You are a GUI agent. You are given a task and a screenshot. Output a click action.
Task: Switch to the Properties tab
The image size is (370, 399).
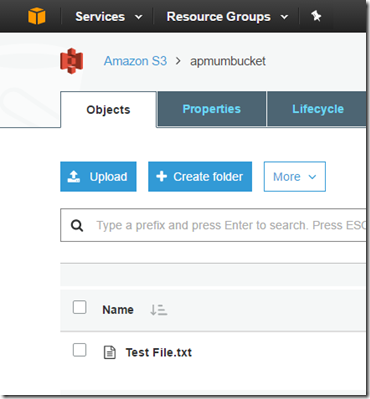tap(212, 109)
